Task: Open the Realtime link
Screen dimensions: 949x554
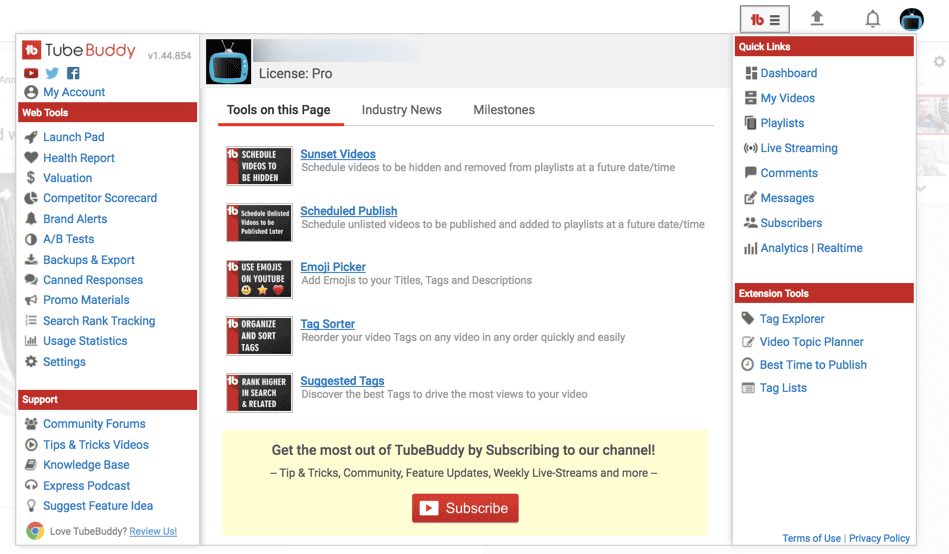Action: [839, 248]
